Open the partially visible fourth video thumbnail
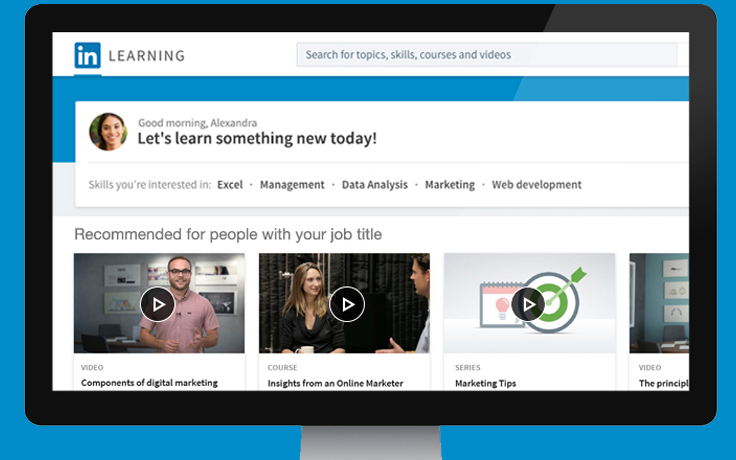 (x=660, y=303)
